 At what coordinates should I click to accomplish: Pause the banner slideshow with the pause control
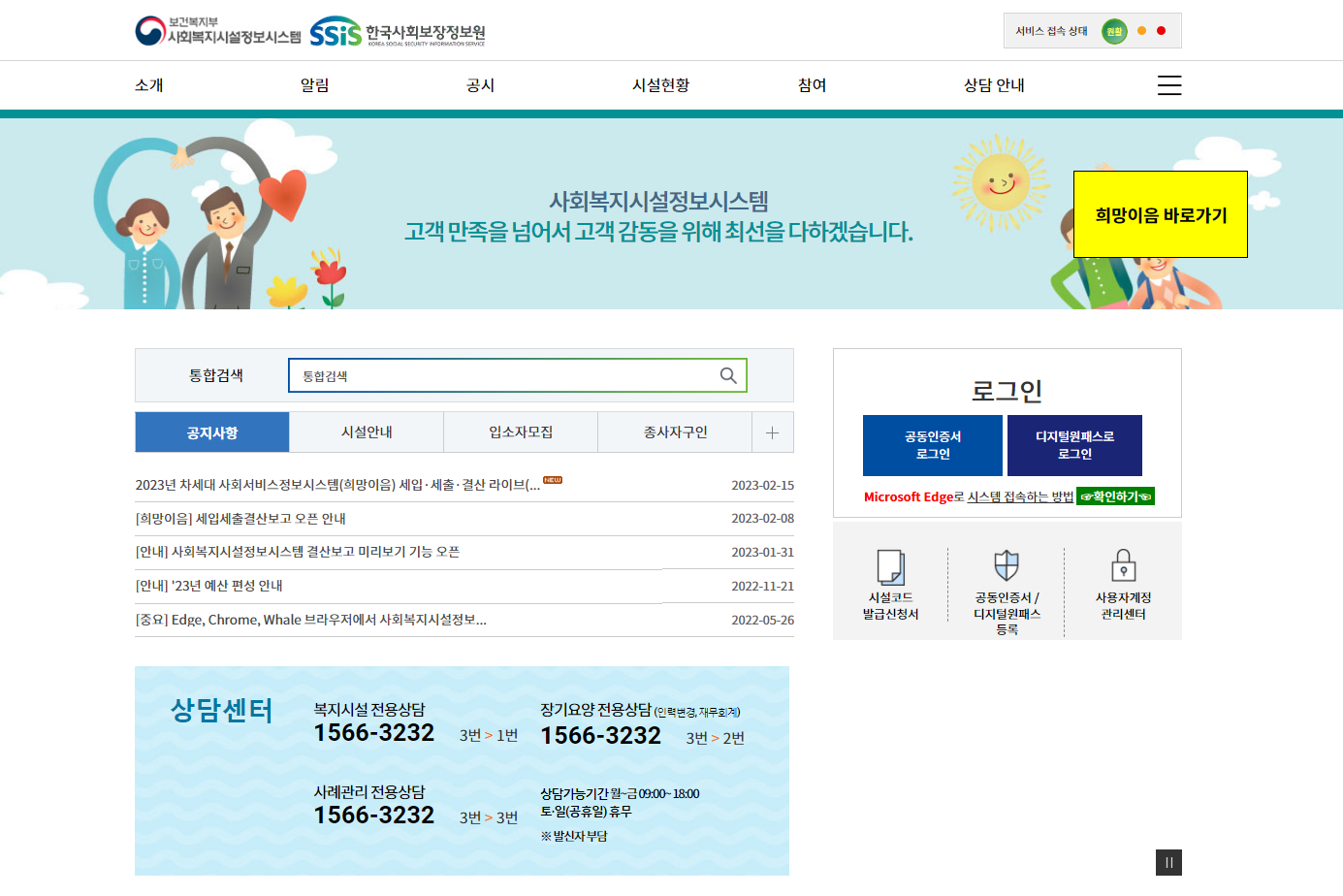point(1169,862)
